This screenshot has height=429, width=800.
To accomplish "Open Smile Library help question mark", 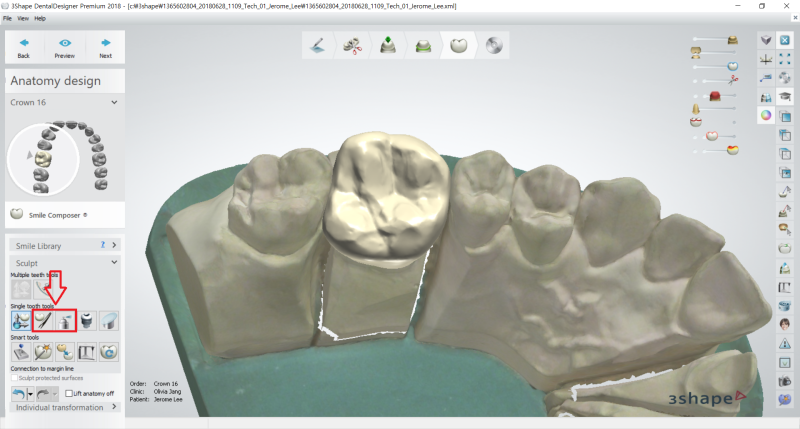I will 103,245.
